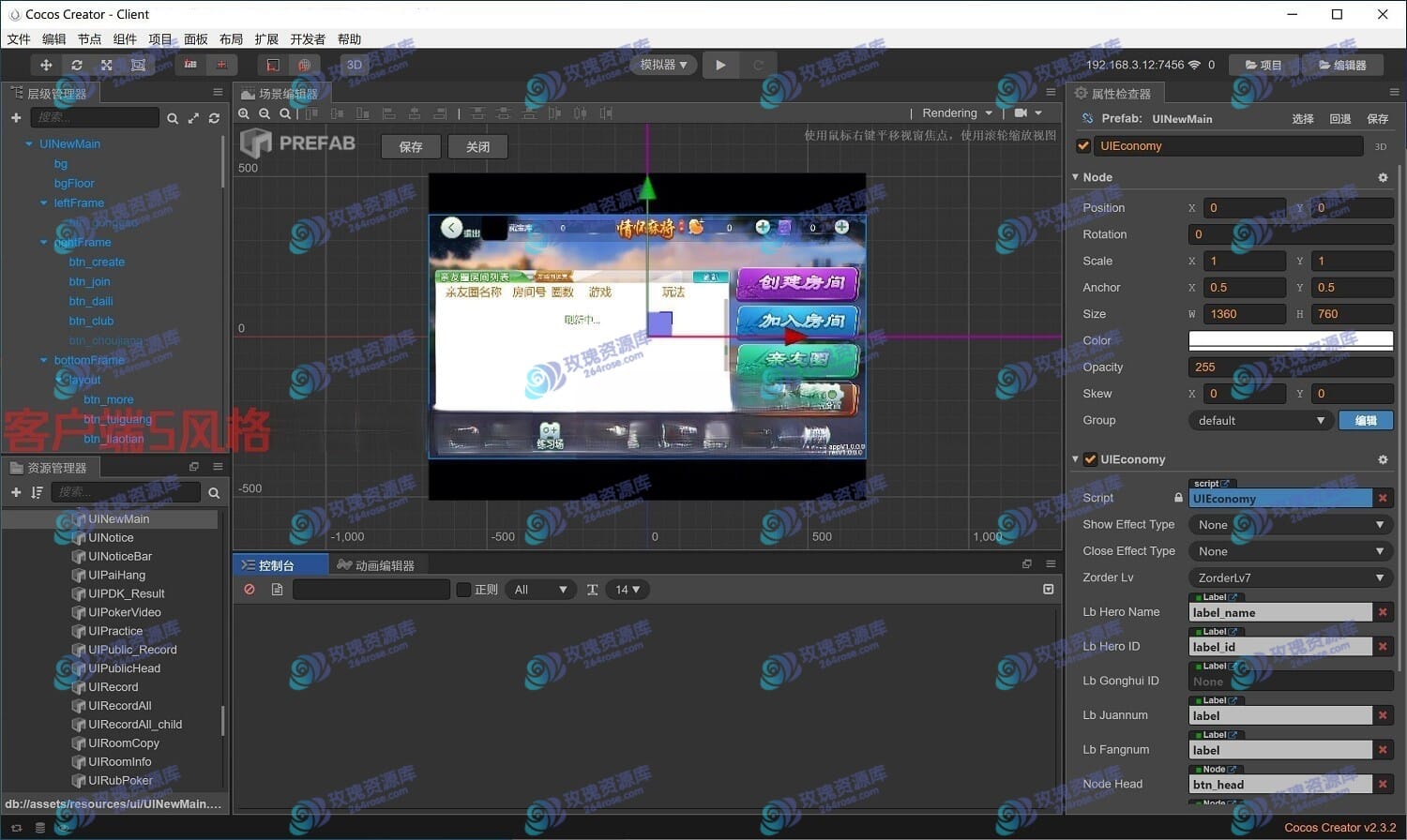This screenshot has height=840, width=1407.
Task: Refresh the hierarchy tree
Action: [214, 118]
